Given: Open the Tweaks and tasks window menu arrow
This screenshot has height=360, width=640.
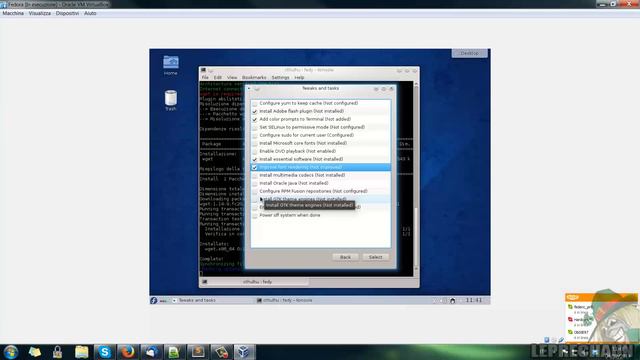Looking at the screenshot, I should [x=249, y=89].
